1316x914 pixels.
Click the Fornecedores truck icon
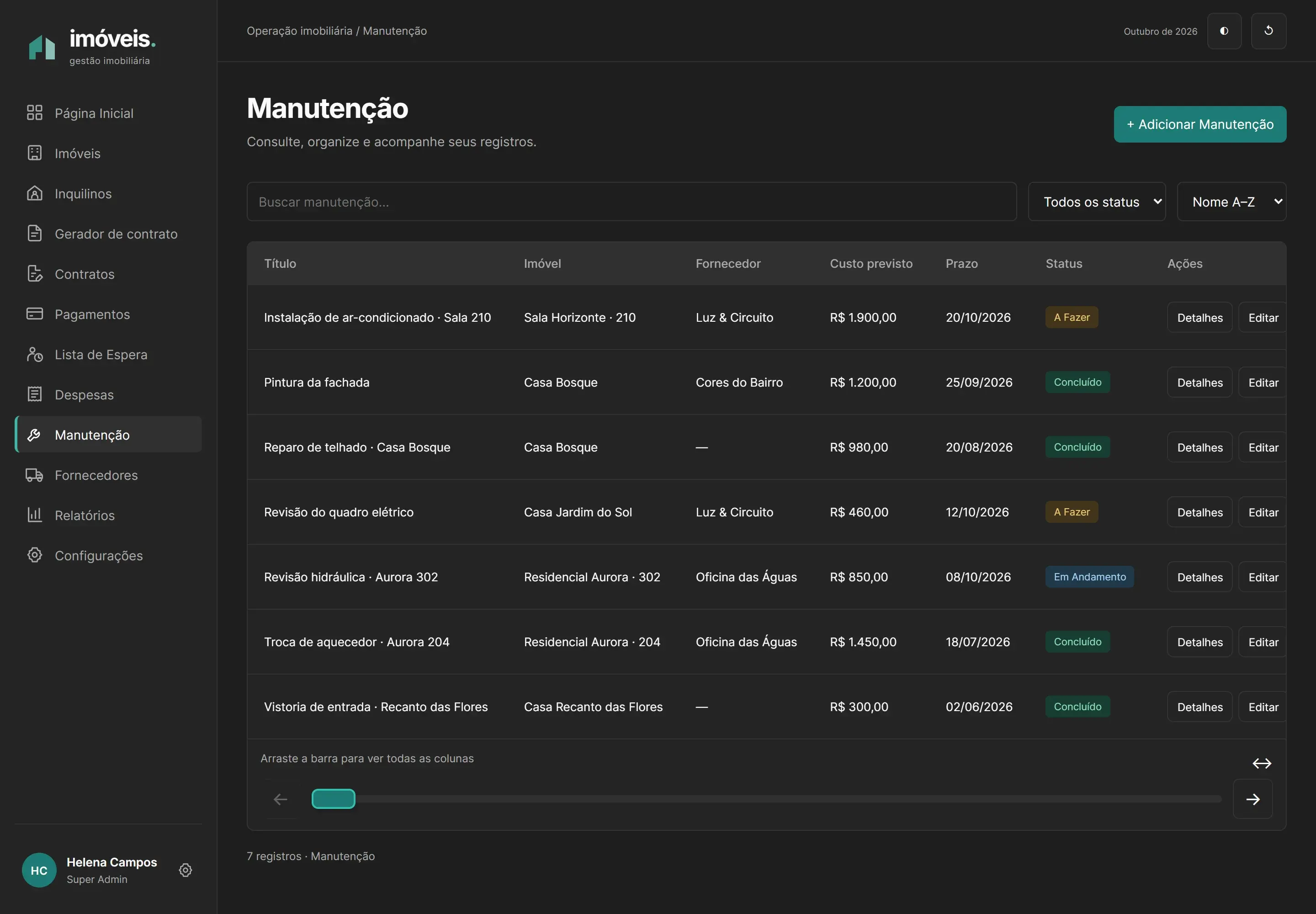click(35, 475)
